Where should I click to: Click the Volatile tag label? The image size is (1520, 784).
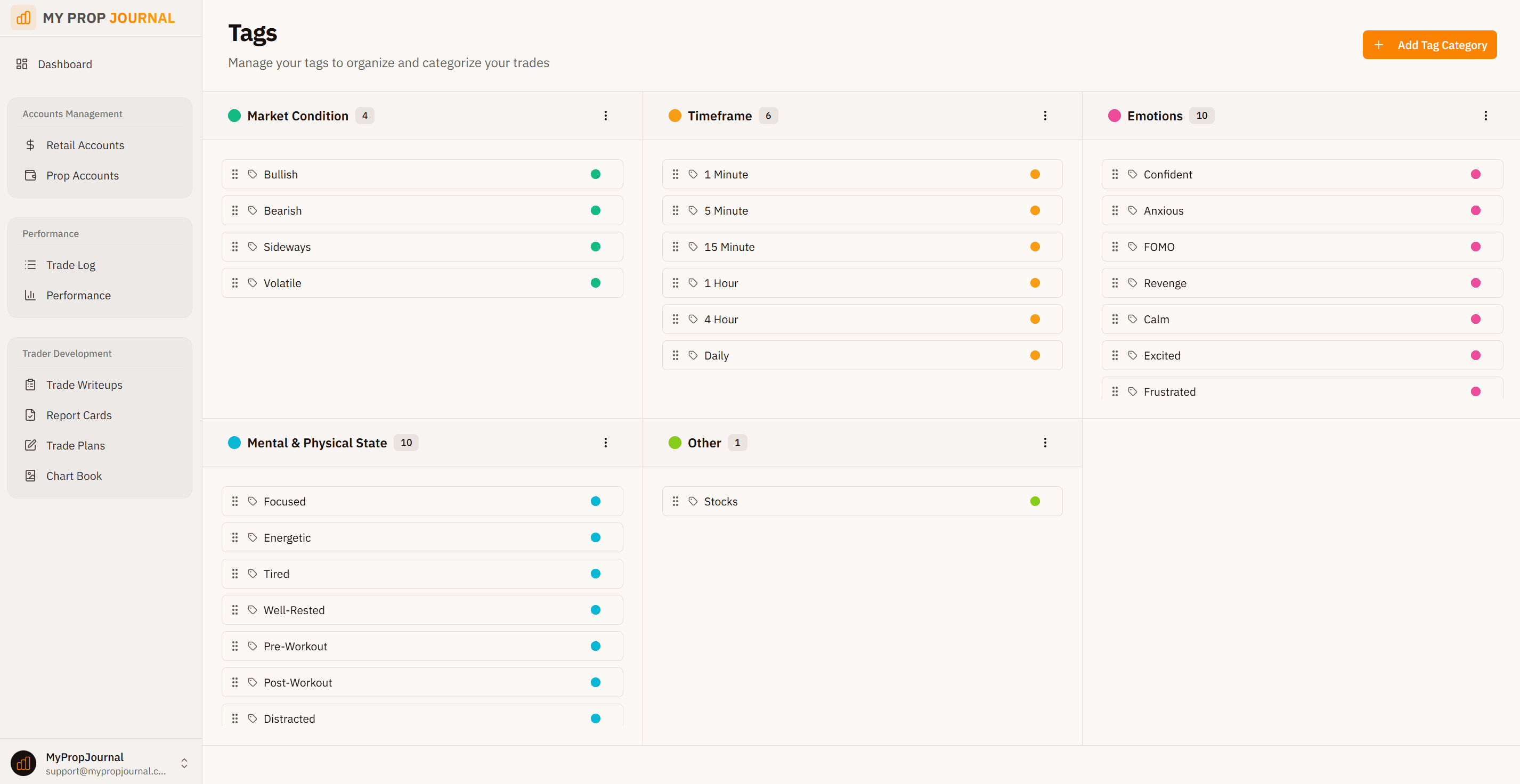(282, 283)
